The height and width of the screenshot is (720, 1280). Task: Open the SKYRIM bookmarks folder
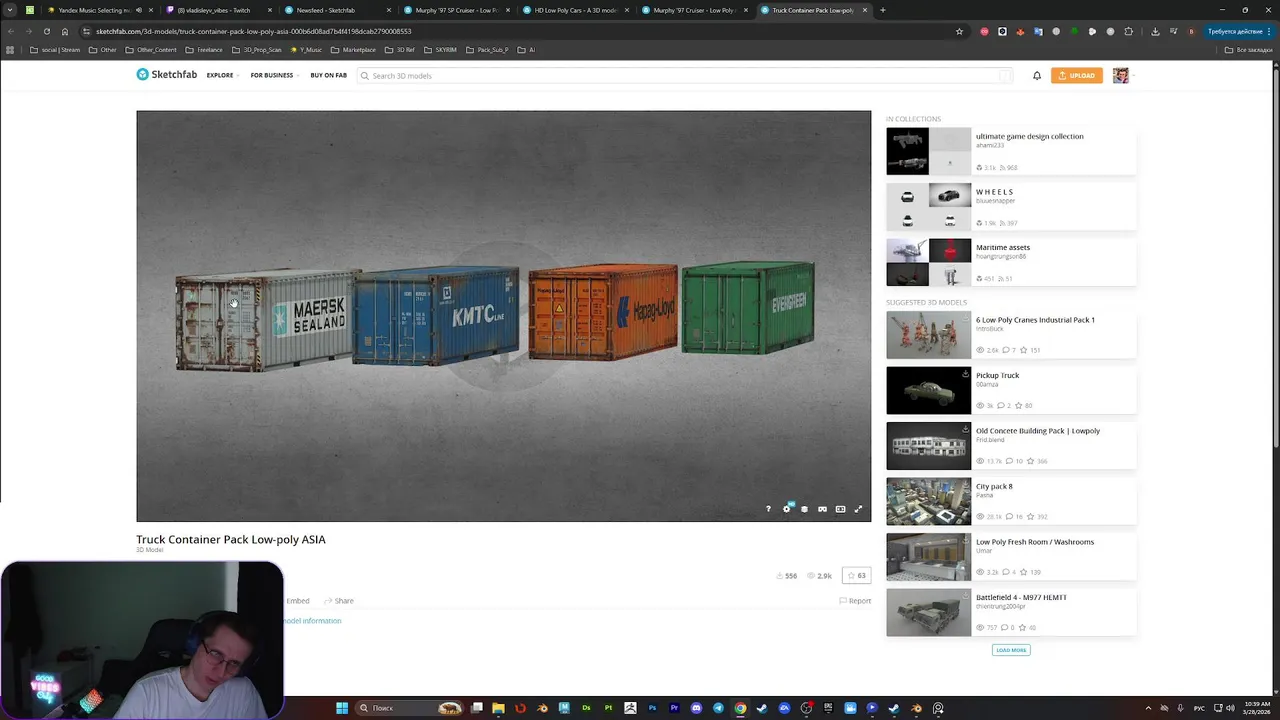point(440,50)
